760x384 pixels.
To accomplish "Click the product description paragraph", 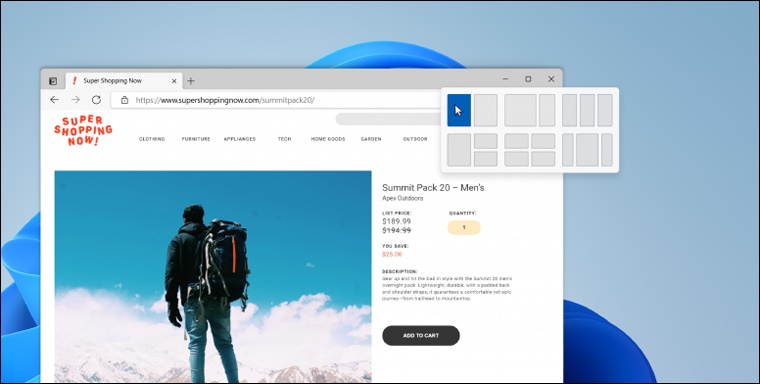I will point(447,289).
